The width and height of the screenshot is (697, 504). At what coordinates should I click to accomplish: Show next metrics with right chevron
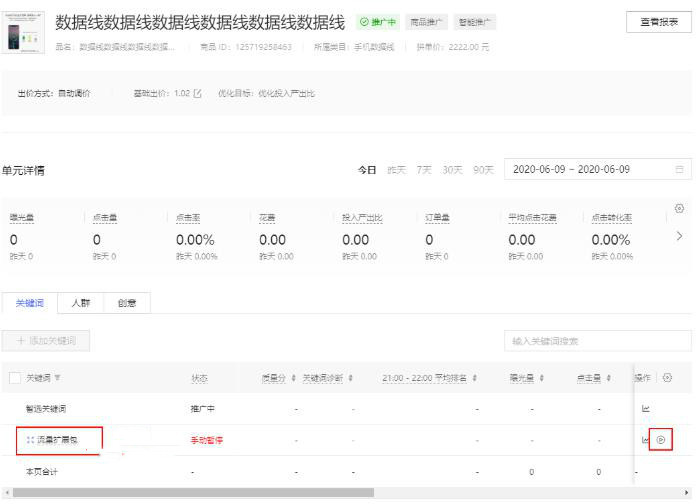coord(679,236)
